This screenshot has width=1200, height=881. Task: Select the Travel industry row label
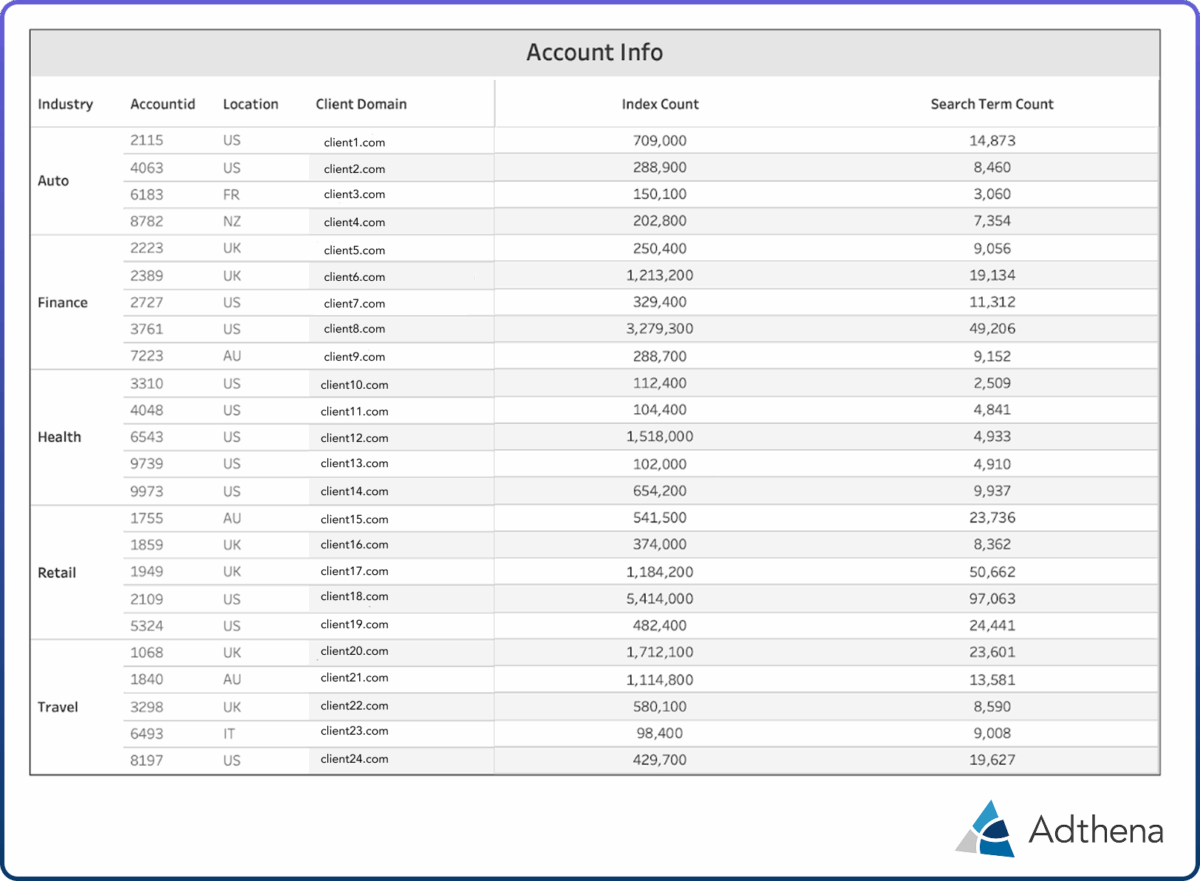(57, 707)
